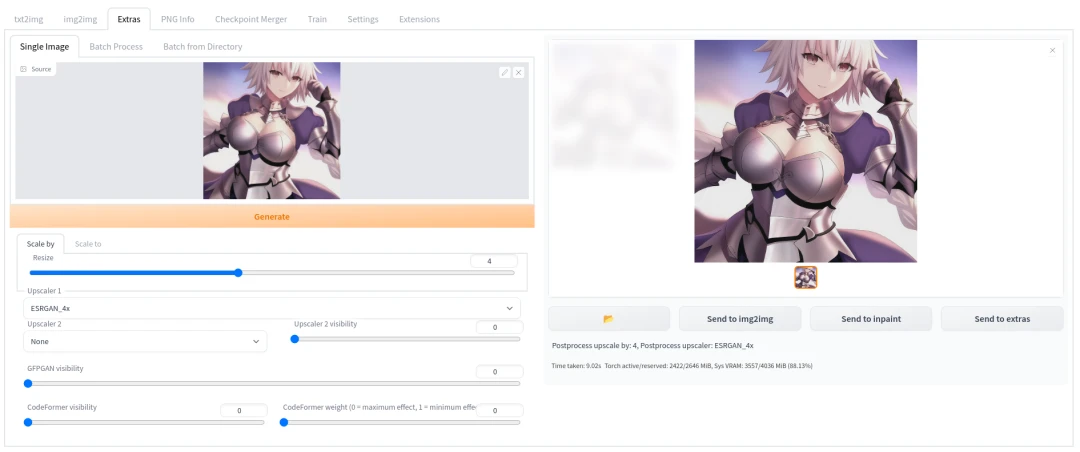
Task: Close the output gallery preview with X
Action: pyautogui.click(x=1052, y=50)
